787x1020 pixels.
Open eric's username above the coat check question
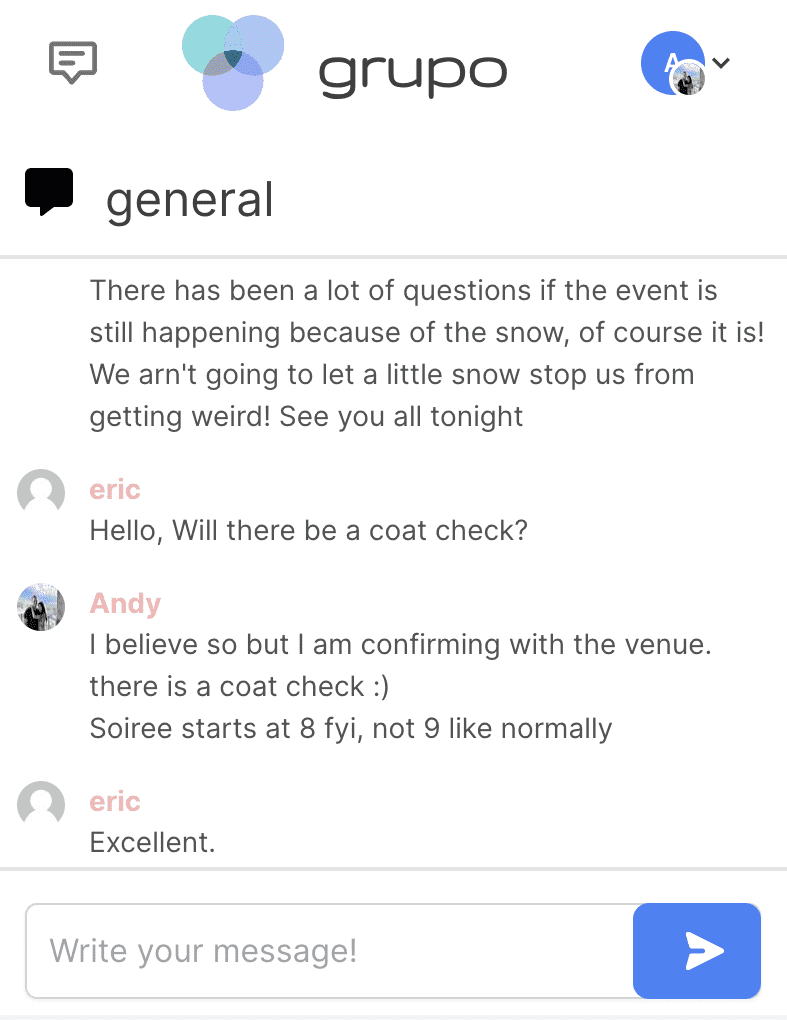coord(115,490)
